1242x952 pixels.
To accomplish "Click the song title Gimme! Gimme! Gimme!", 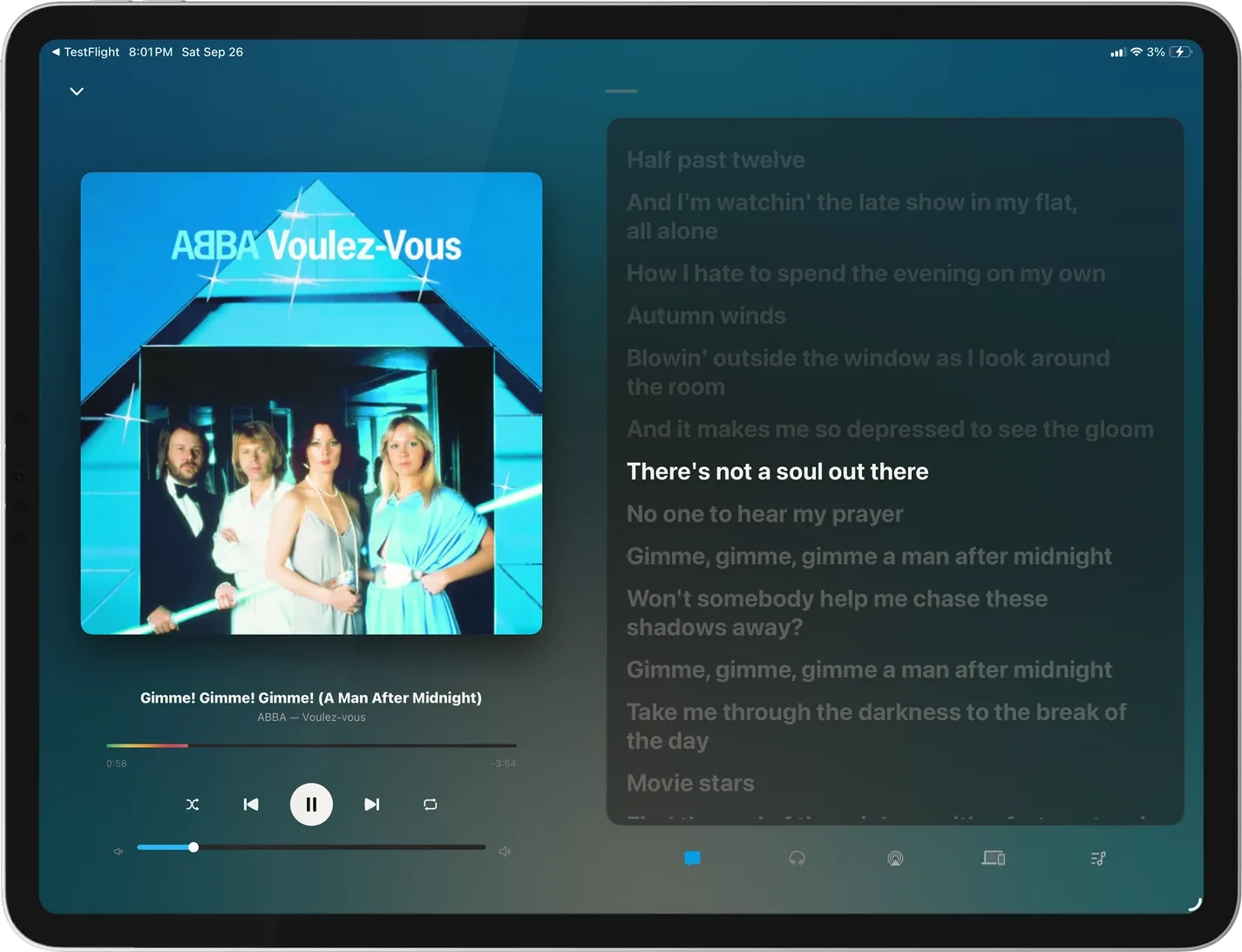I will coord(311,697).
